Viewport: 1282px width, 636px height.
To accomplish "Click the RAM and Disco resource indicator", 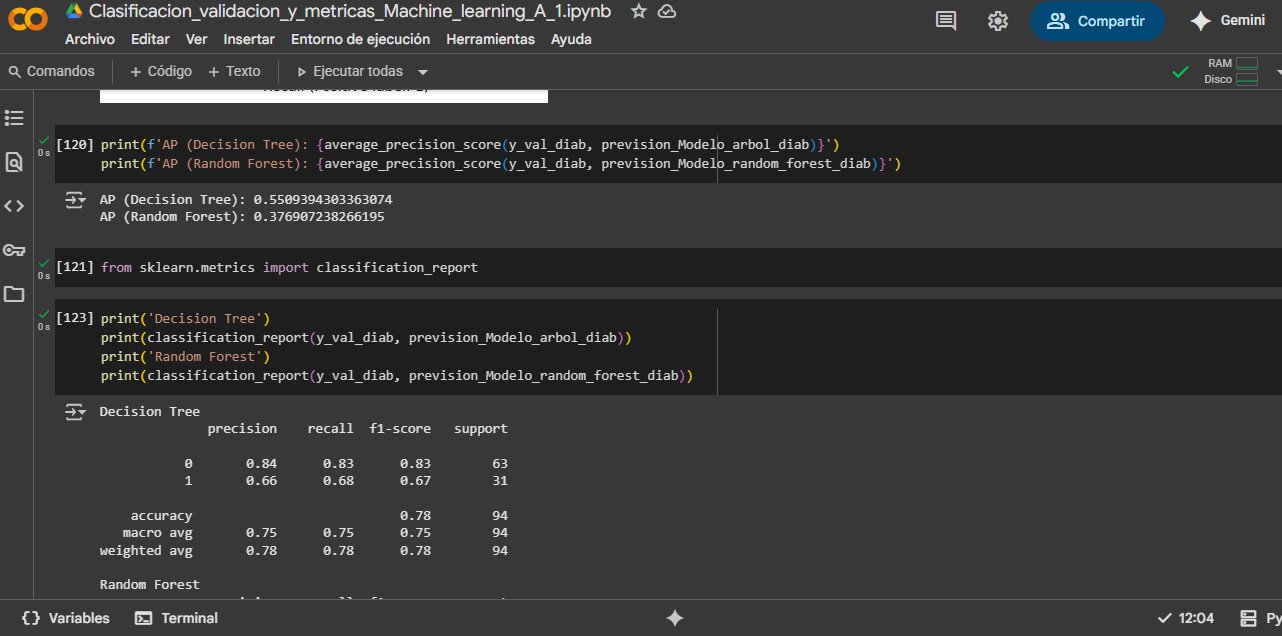I will 1231,71.
